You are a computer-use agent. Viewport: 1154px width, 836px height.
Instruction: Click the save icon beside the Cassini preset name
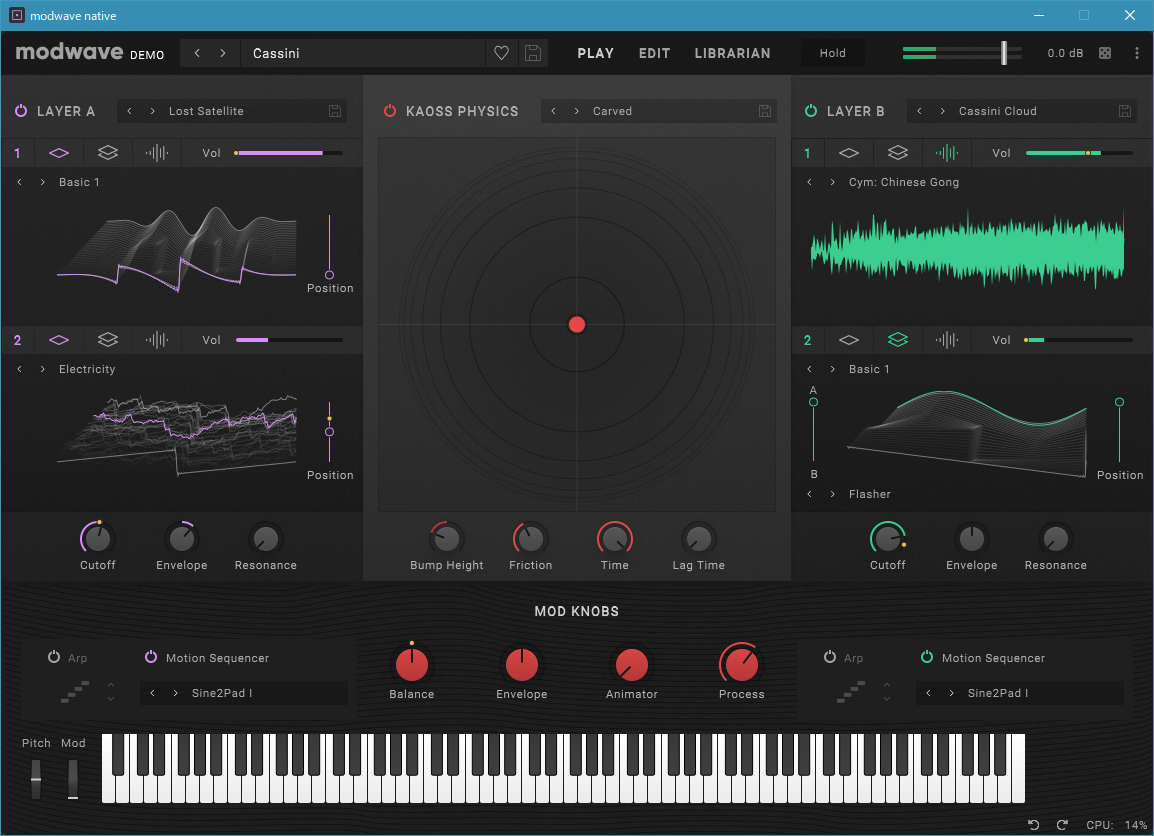pyautogui.click(x=532, y=53)
